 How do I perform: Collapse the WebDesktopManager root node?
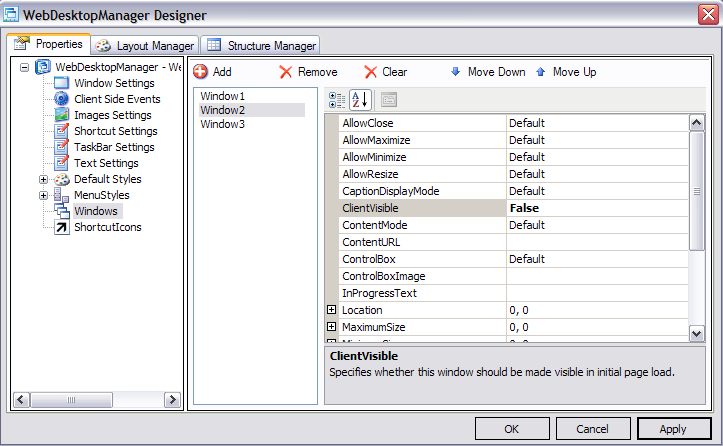pos(25,67)
